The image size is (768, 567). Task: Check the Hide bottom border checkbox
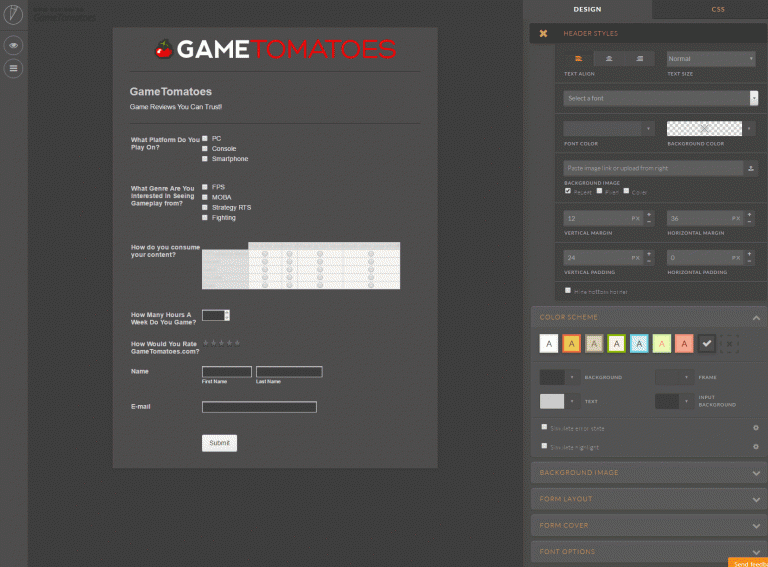568,291
